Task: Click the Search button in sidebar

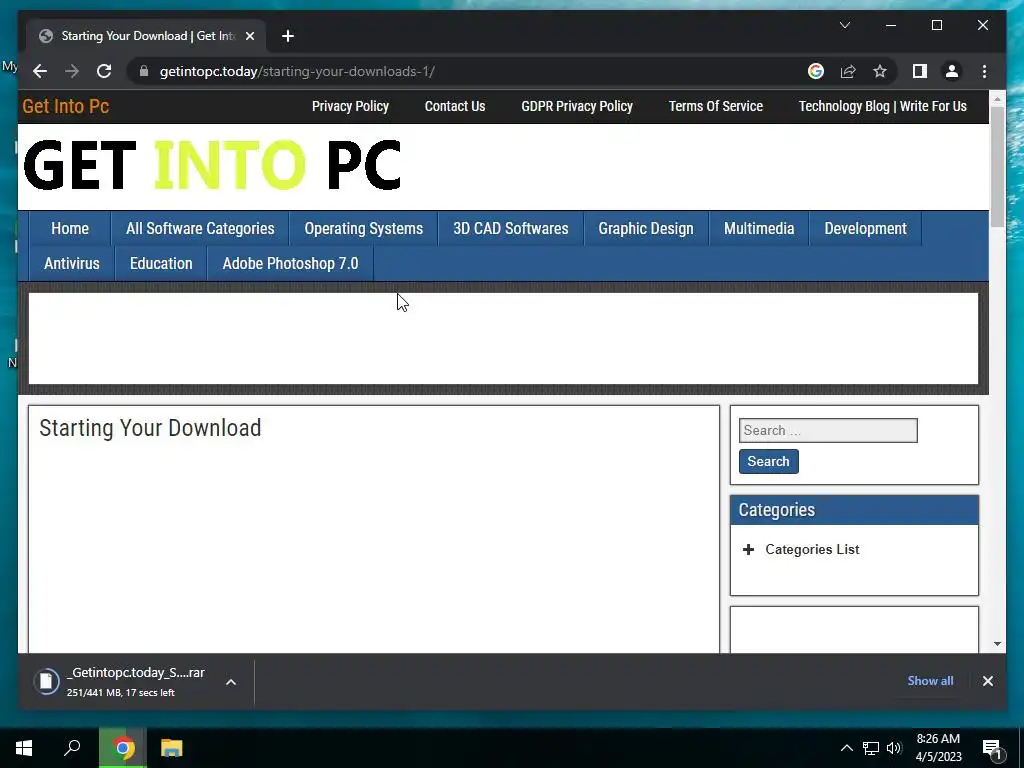Action: [769, 461]
